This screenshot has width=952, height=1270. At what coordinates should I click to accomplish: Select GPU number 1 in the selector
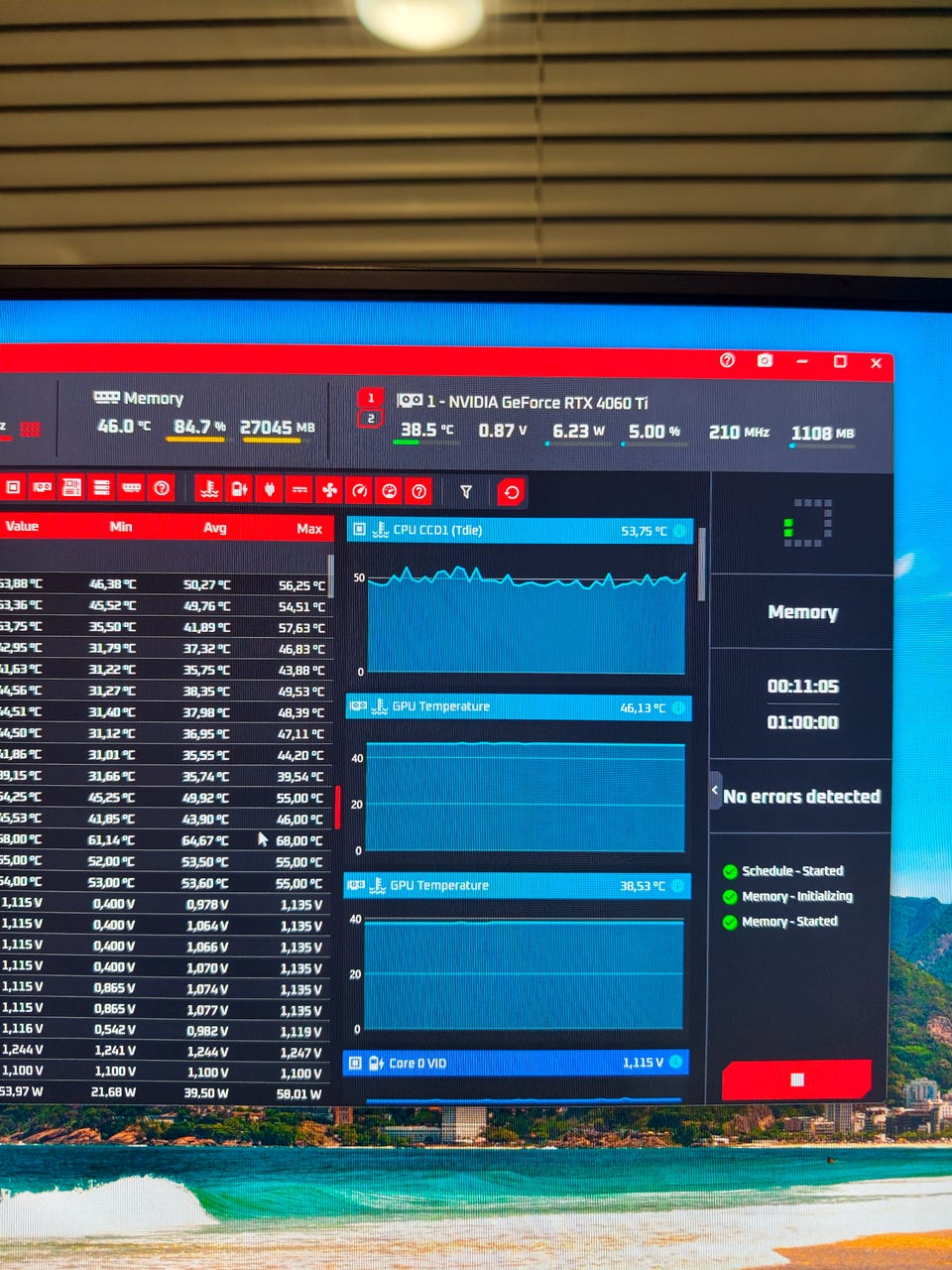tap(371, 398)
